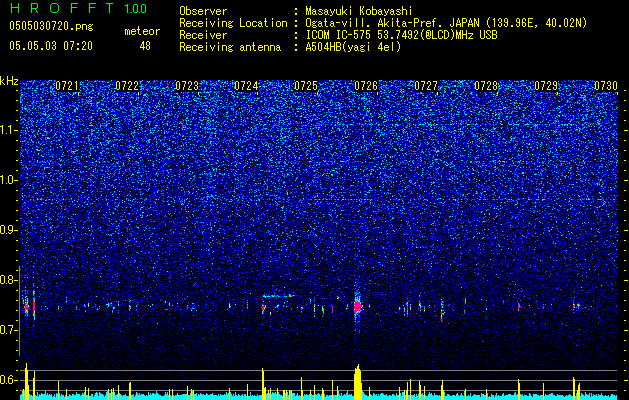The image size is (629, 400).
Task: Click the Receiving Location label
Action: tap(233, 23)
